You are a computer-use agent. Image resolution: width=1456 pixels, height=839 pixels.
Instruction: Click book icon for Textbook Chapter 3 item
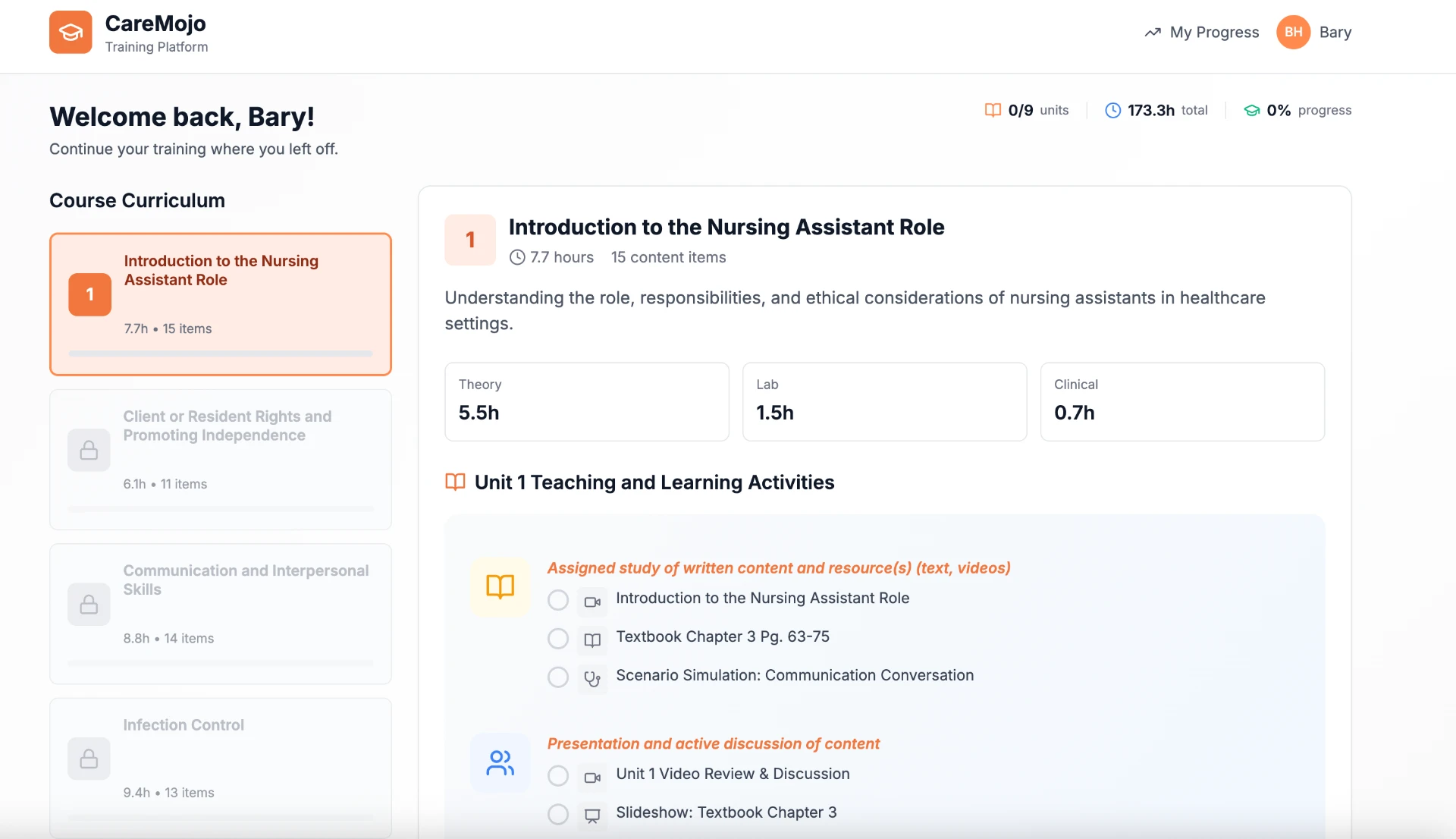[x=592, y=640]
